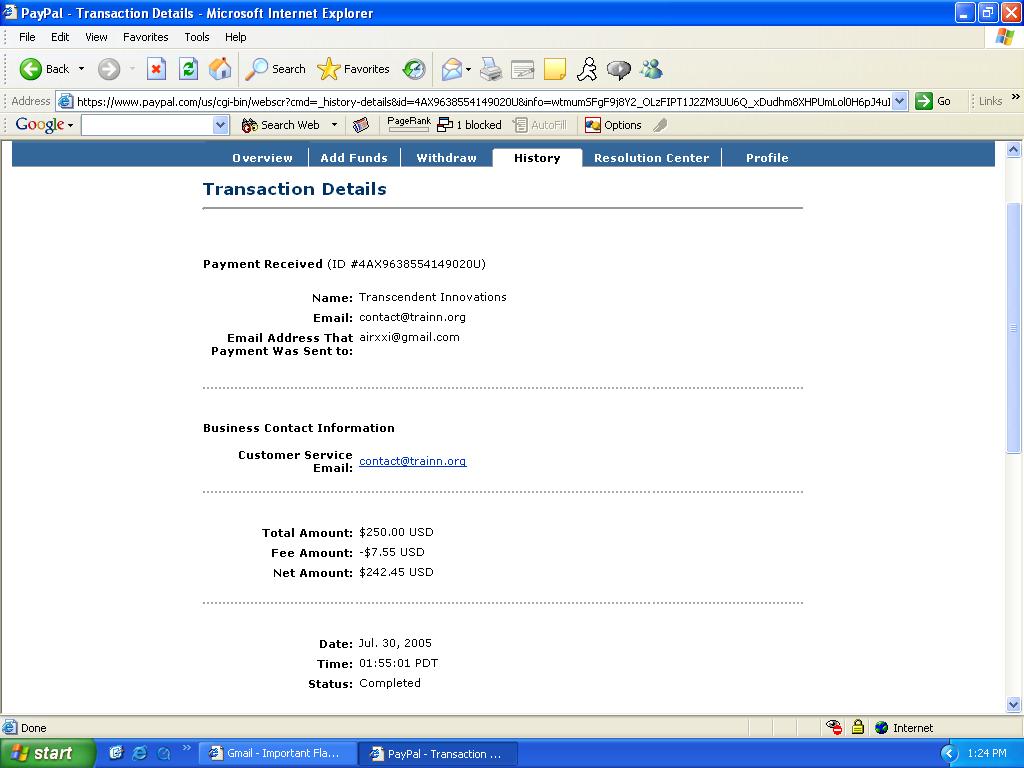This screenshot has height=768, width=1024.
Task: Click the PageRank indicator
Action: [409, 123]
